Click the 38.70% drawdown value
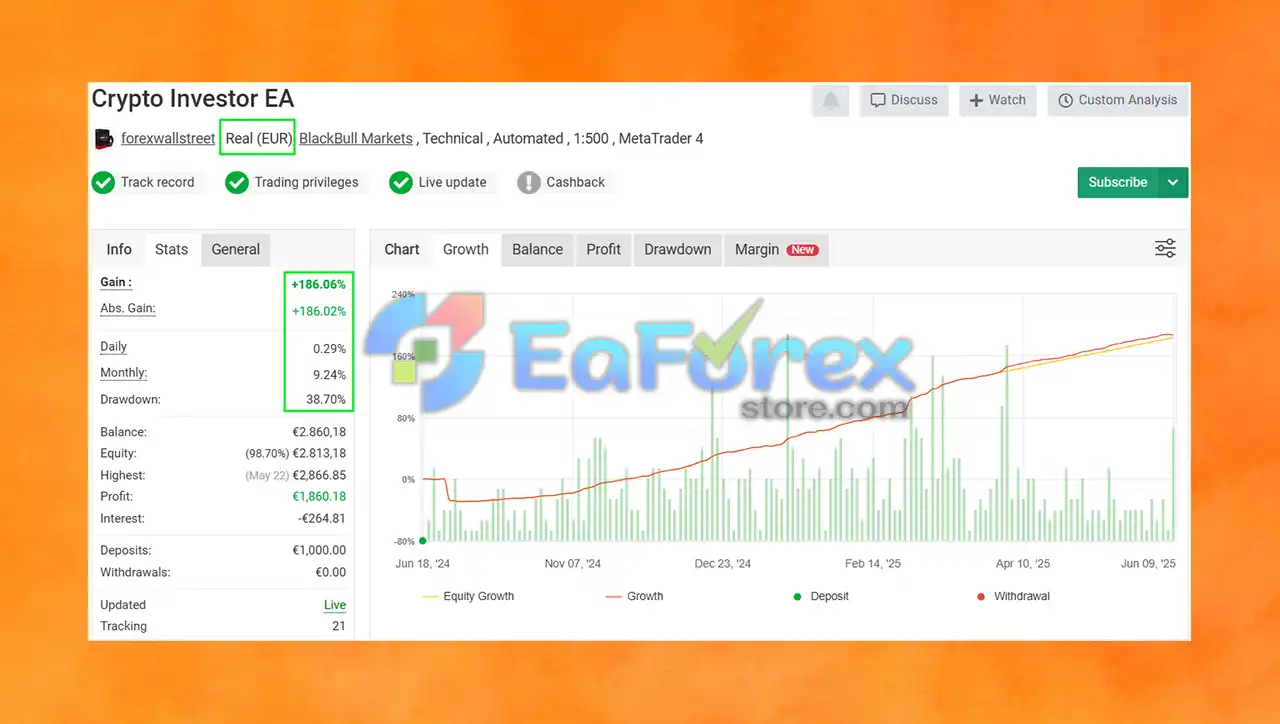Screen dimensions: 1280x724 326,399
